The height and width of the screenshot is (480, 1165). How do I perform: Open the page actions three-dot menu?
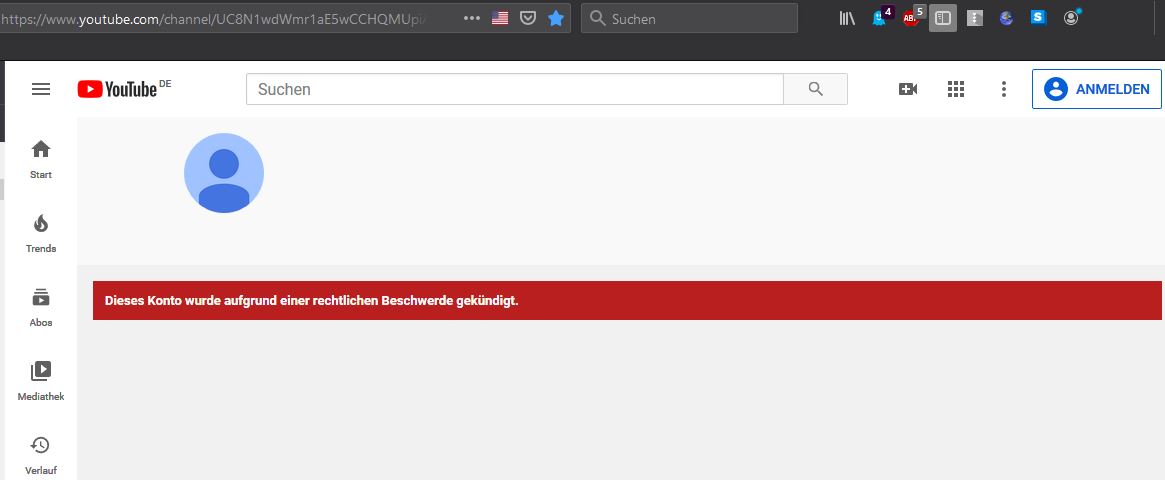pyautogui.click(x=472, y=18)
